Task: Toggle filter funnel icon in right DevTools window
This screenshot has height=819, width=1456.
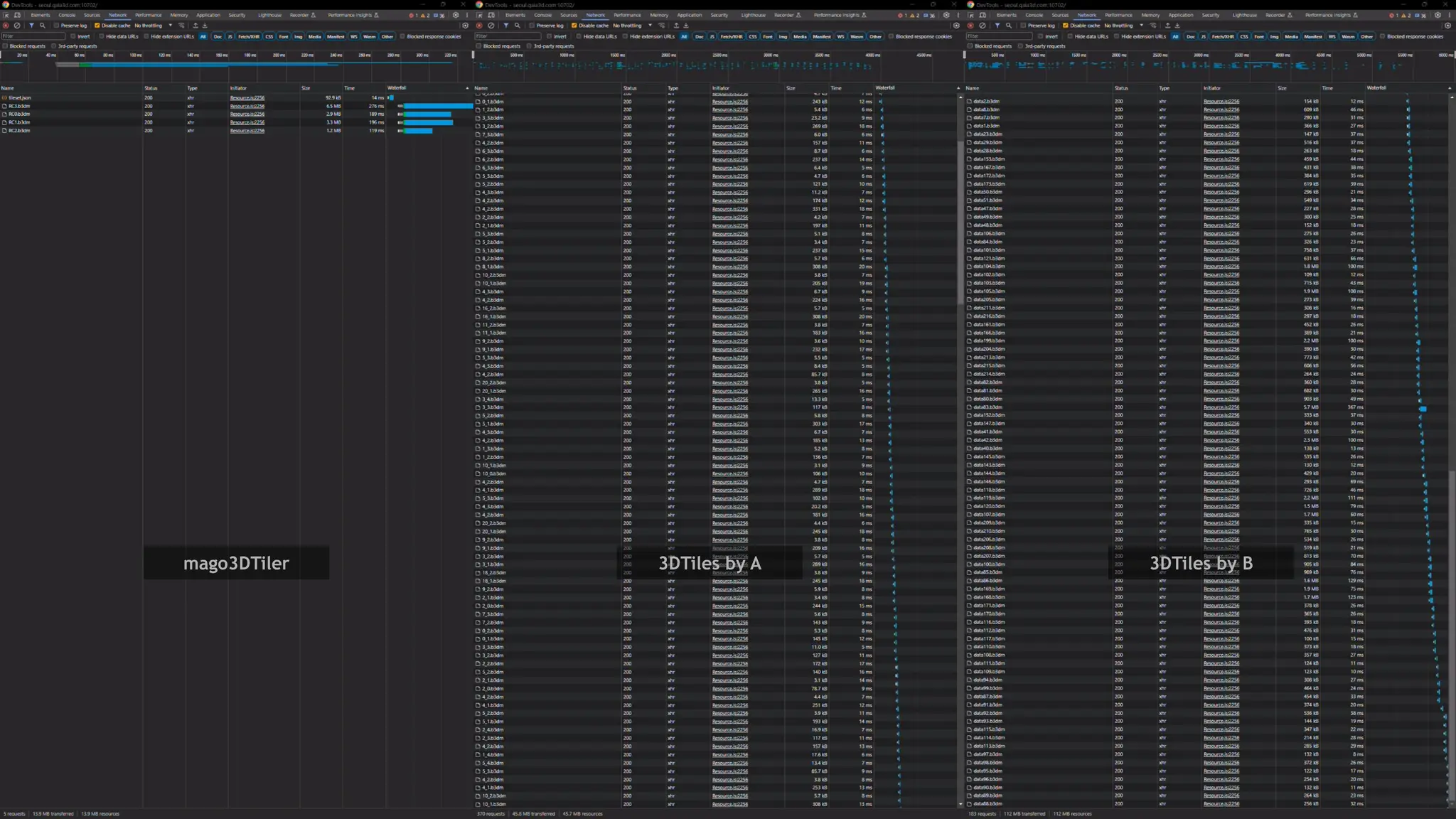Action: point(997,26)
